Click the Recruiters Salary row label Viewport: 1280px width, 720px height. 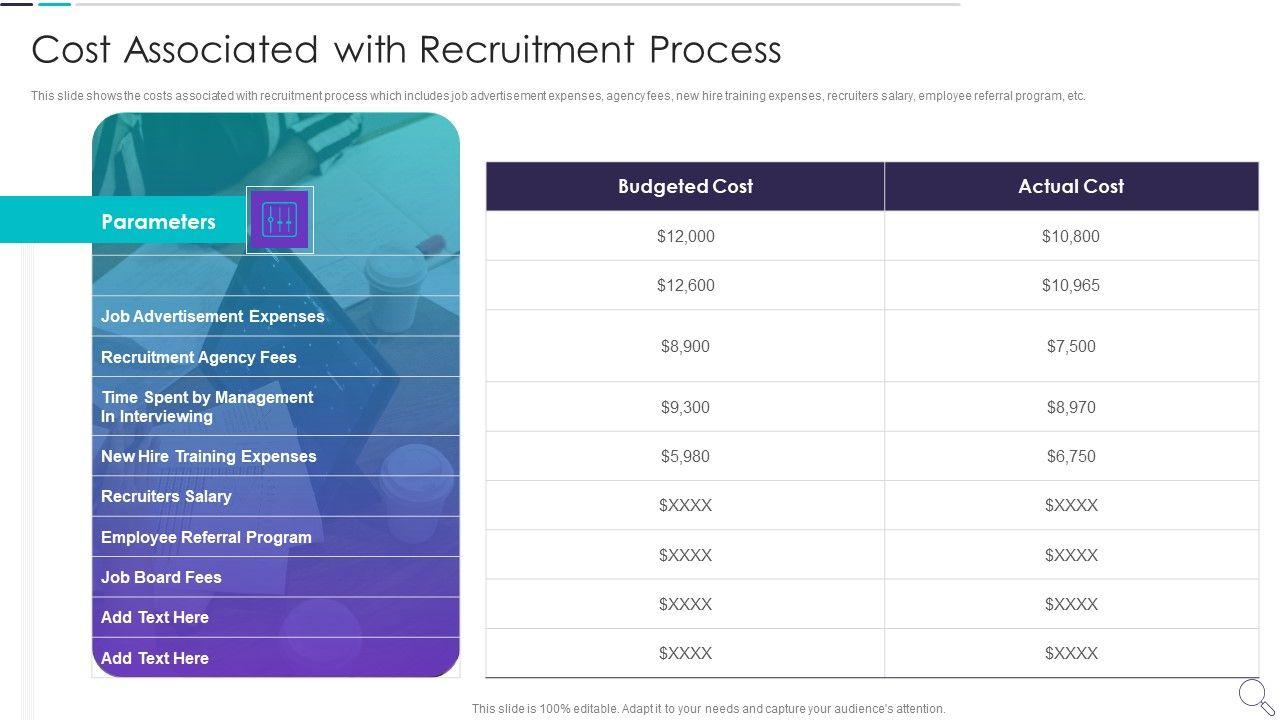pos(166,496)
